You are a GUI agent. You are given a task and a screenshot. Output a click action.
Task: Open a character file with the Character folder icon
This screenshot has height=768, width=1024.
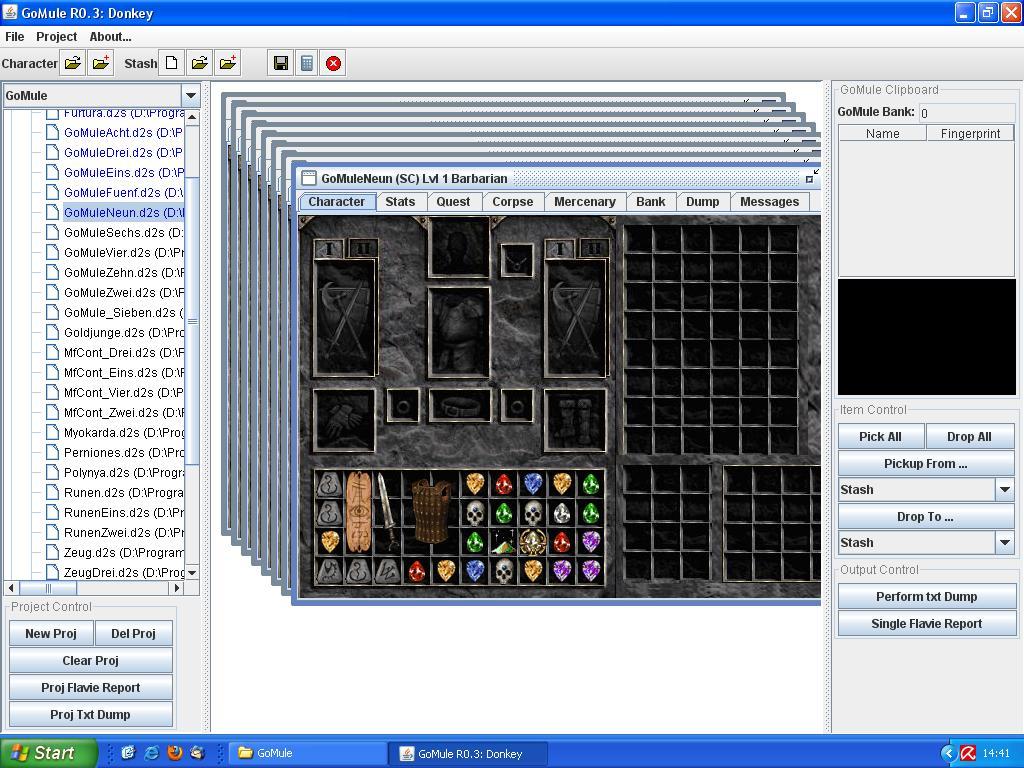tap(73, 63)
